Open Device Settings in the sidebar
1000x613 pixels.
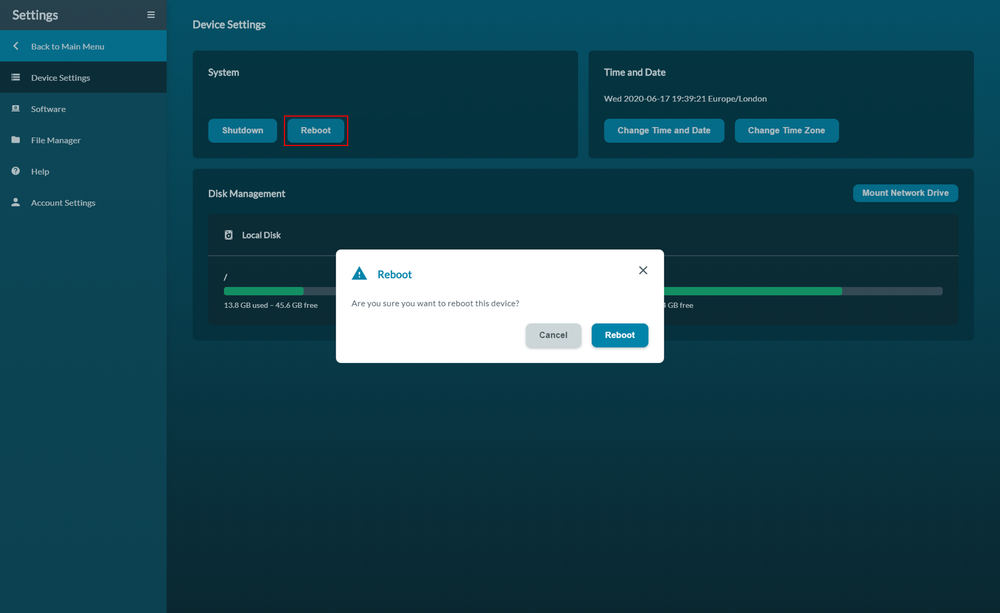pos(84,77)
